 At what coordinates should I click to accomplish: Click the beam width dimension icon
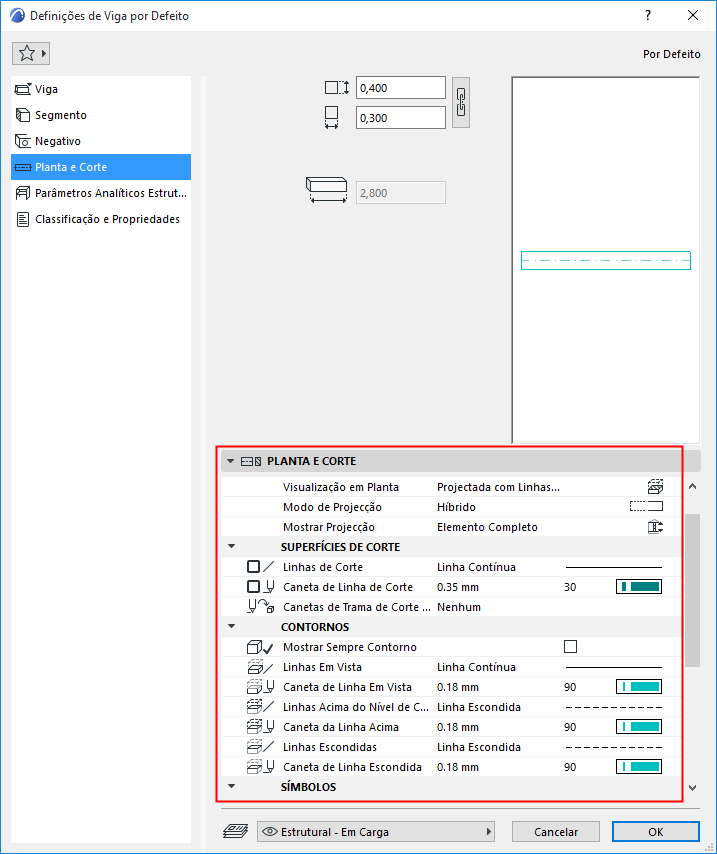331,117
